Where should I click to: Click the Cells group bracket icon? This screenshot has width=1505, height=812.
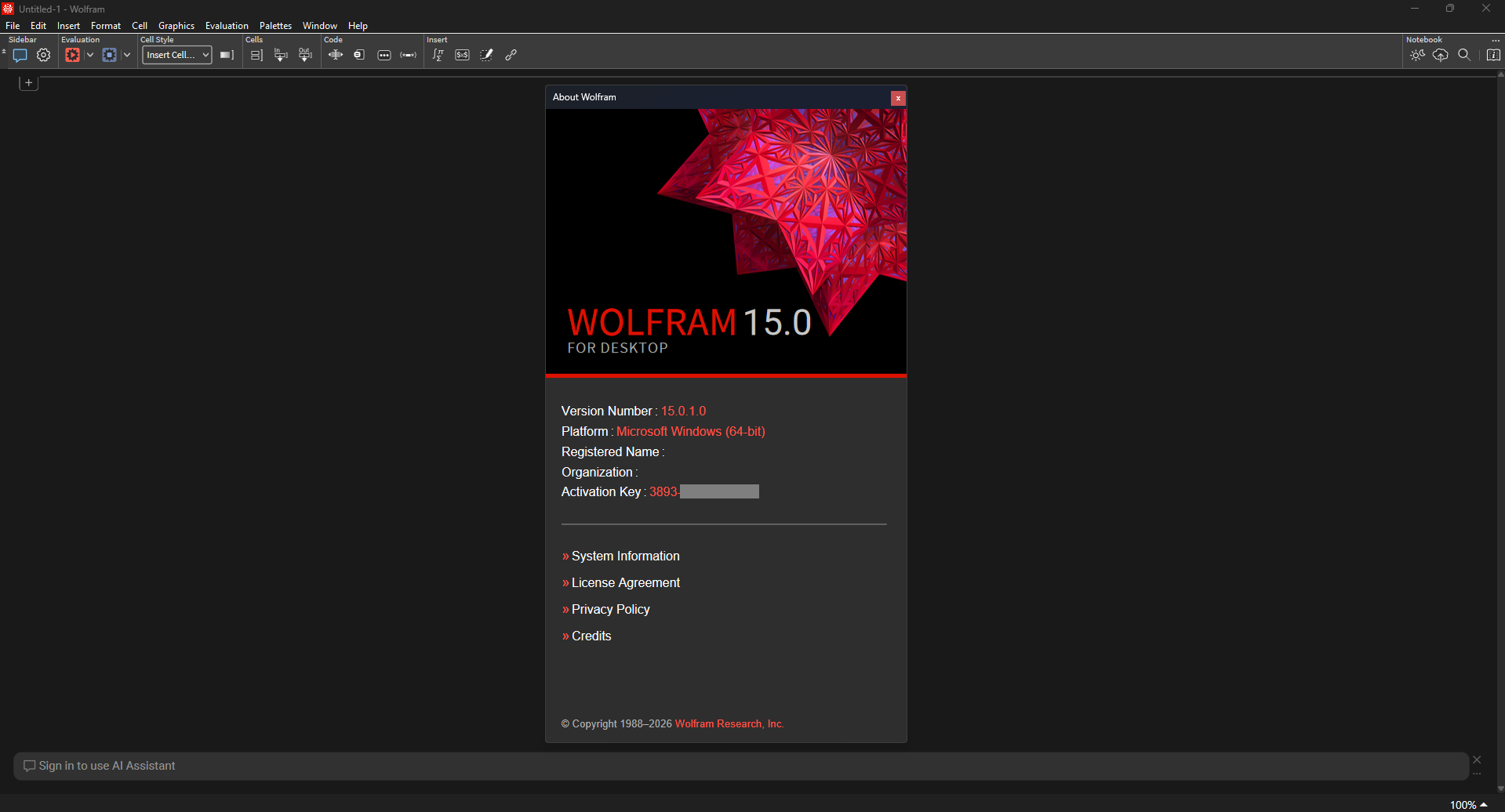tap(256, 55)
